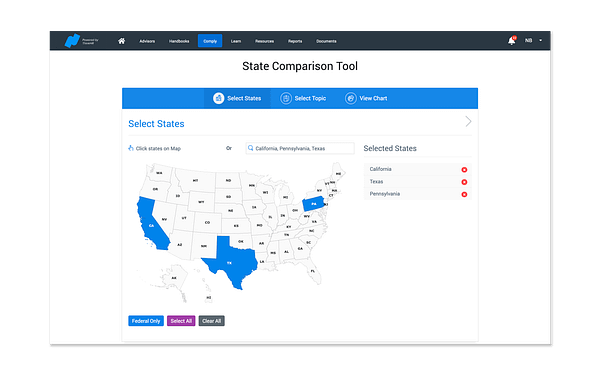The image size is (600, 375).
Task: Select Missouri (MO) on the map
Action: tap(259, 225)
